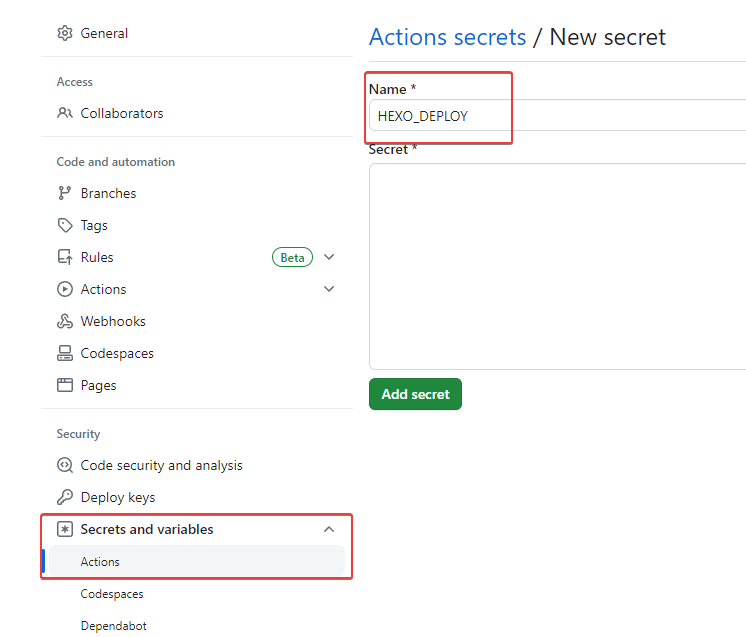Click the Branches git-branch icon

(65, 193)
